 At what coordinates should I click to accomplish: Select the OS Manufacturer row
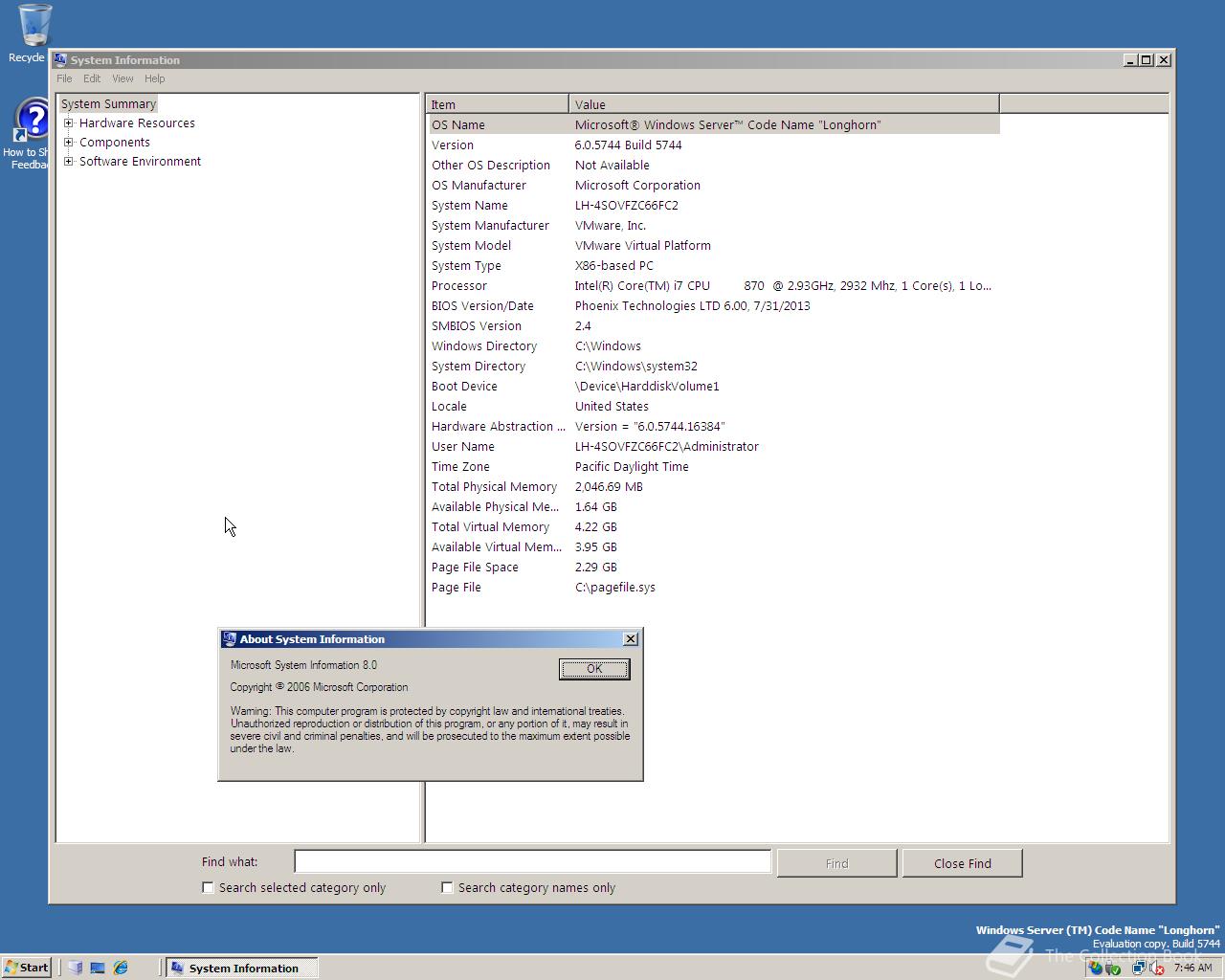coord(713,185)
